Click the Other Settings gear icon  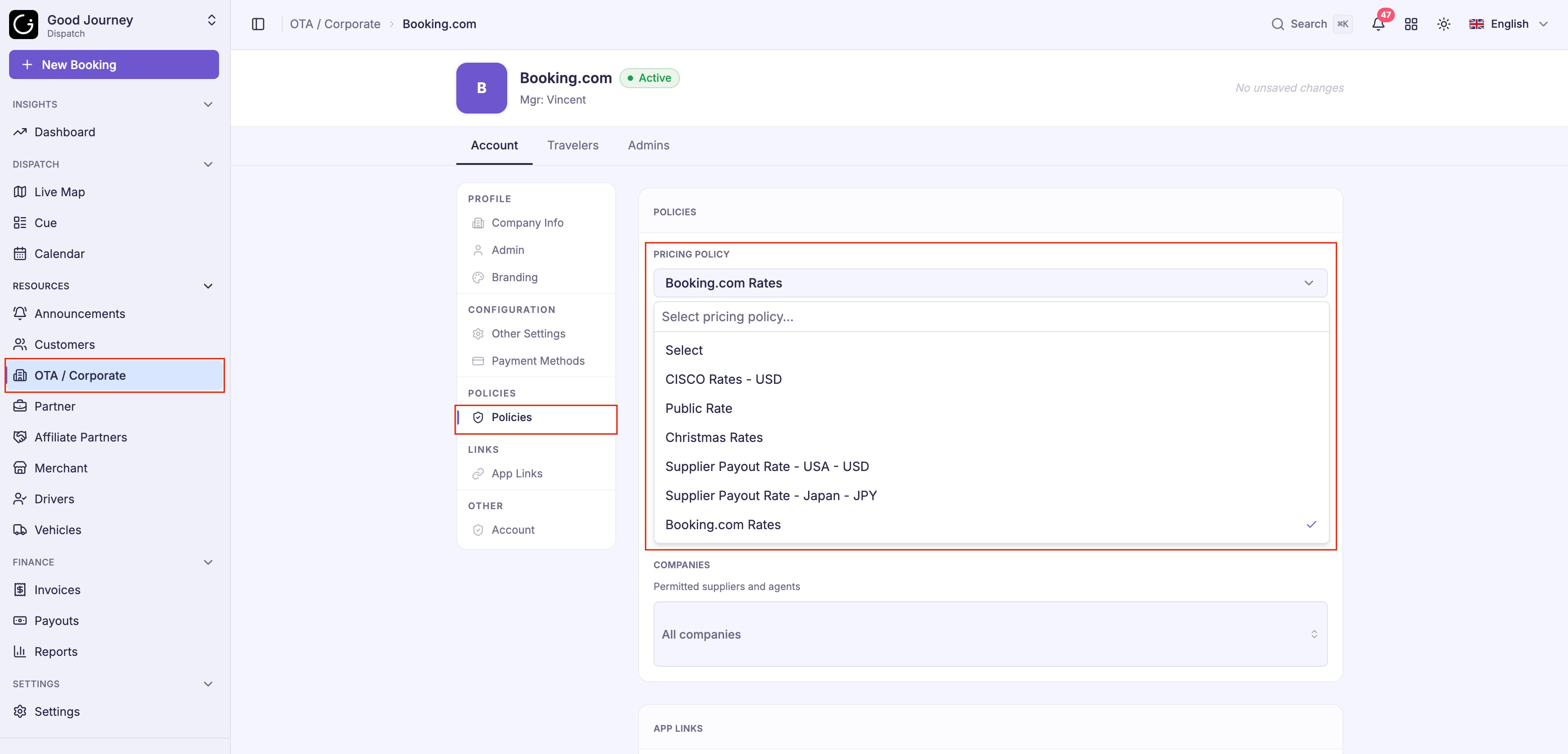click(478, 334)
